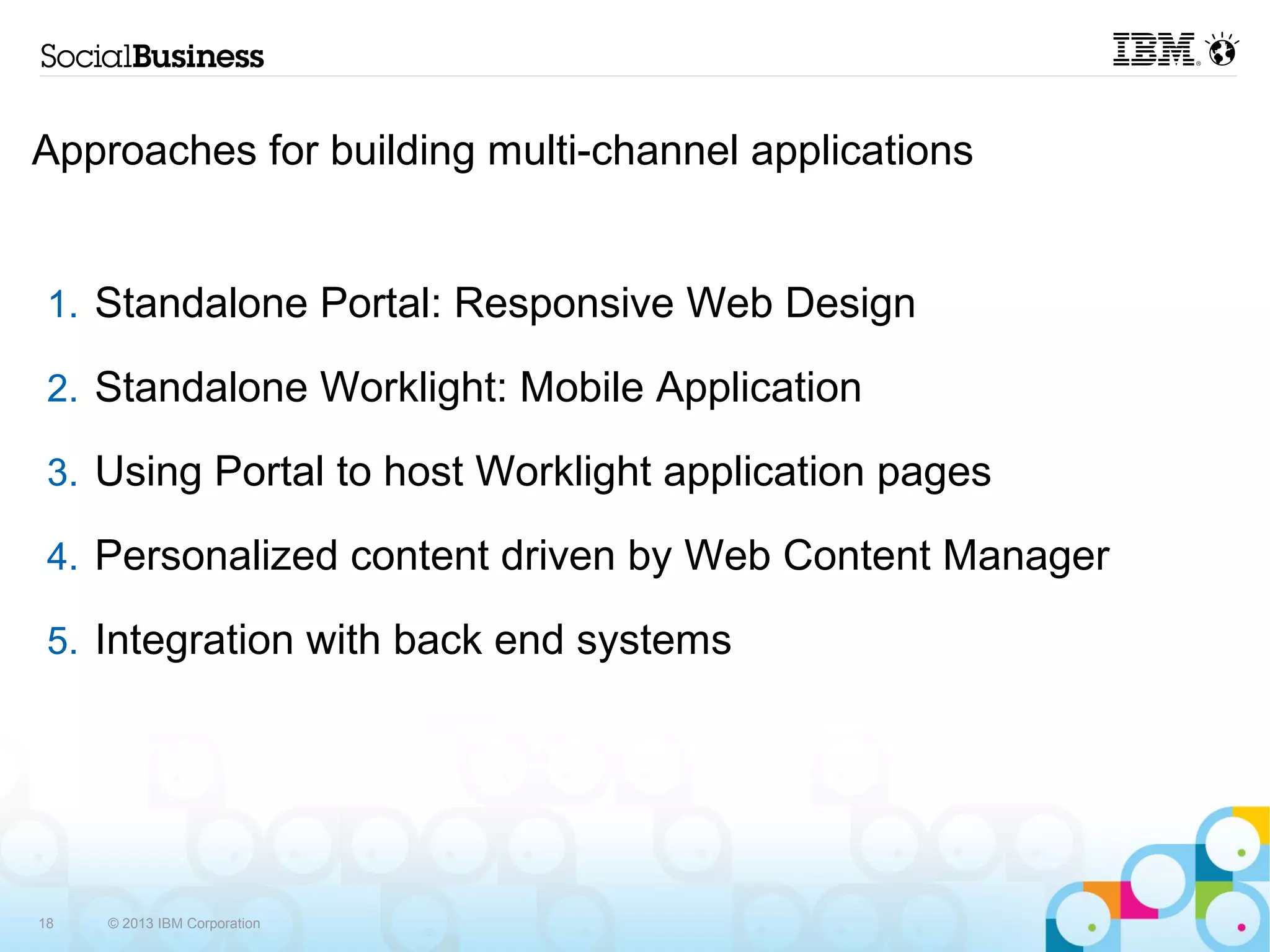Click the SocialBusiness logo
1270x952 pixels.
152,56
